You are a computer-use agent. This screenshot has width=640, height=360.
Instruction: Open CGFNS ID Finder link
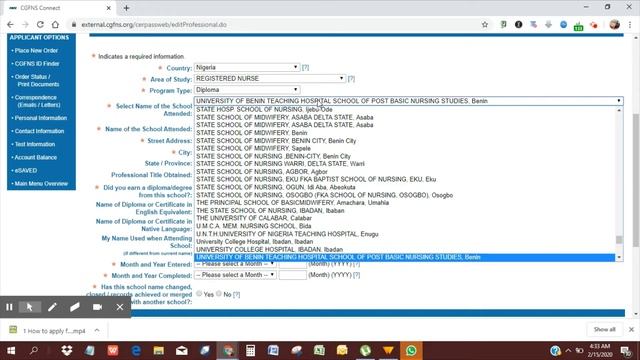pyautogui.click(x=37, y=64)
